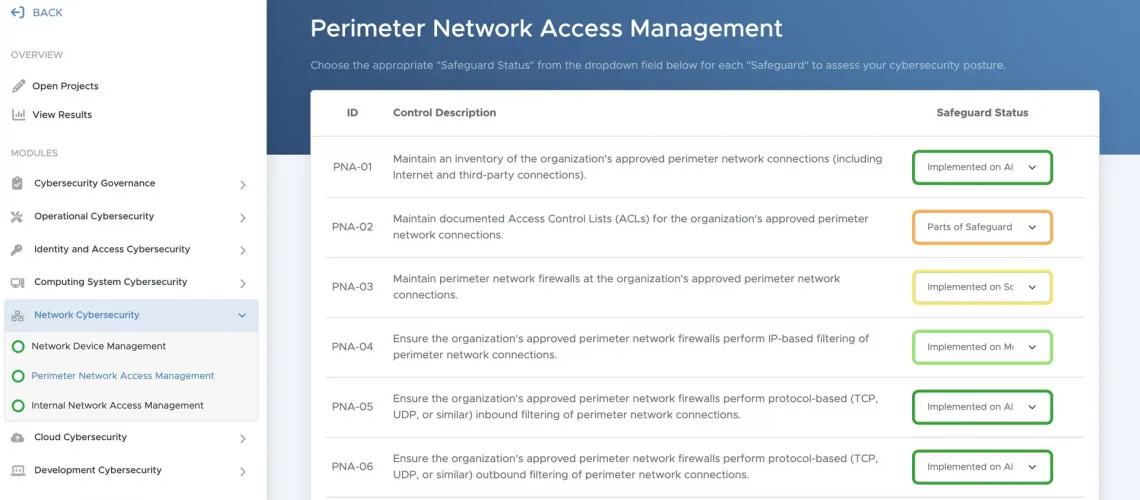
Task: Click the Development Cybersecurity laptop icon
Action: [x=17, y=471]
